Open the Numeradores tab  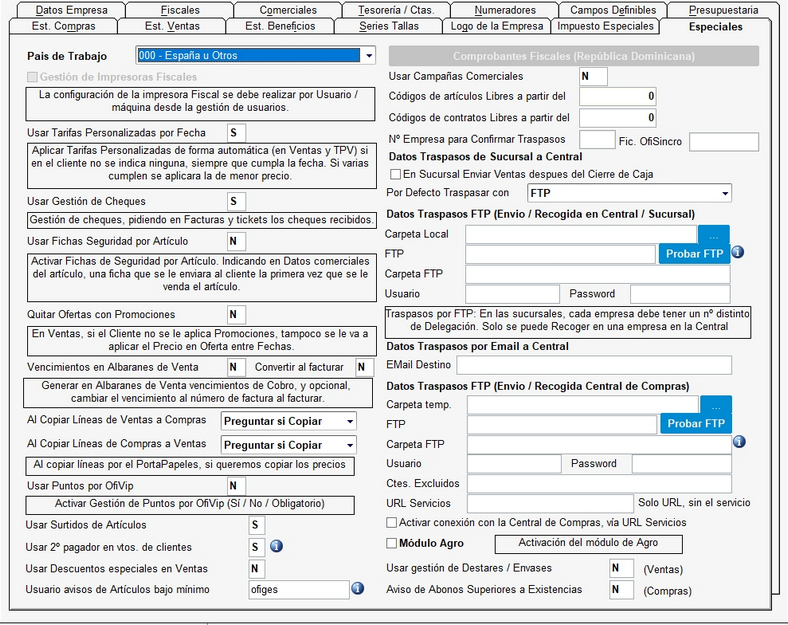(505, 10)
